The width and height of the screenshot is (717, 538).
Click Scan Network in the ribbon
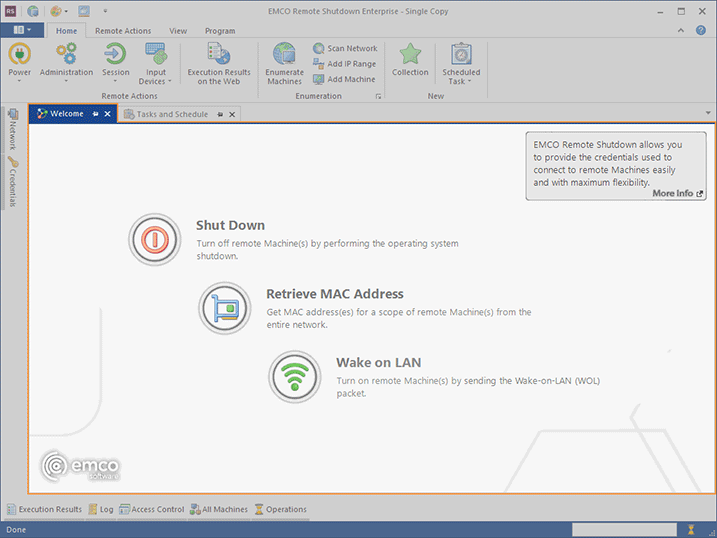pos(345,48)
